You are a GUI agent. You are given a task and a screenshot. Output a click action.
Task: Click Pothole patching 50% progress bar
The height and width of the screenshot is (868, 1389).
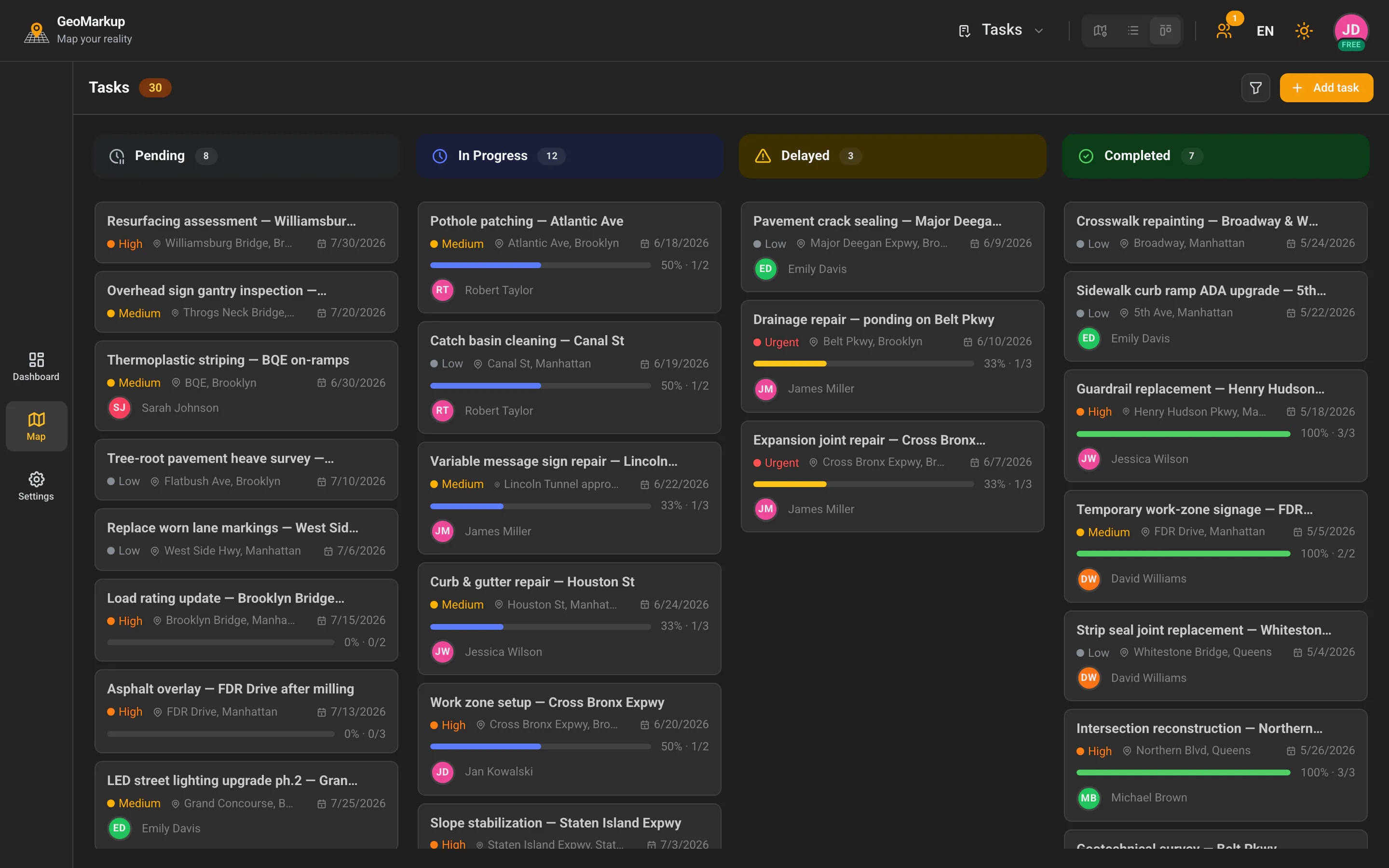(x=540, y=265)
